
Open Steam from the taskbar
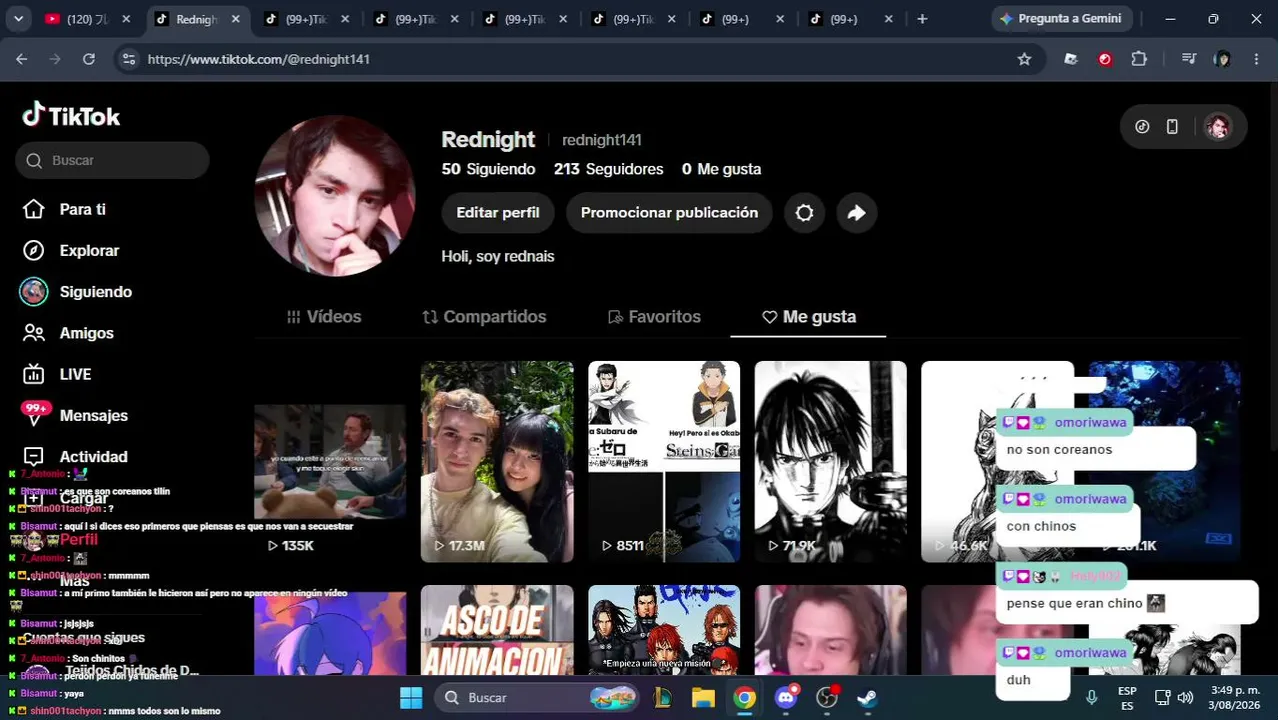pyautogui.click(x=868, y=697)
